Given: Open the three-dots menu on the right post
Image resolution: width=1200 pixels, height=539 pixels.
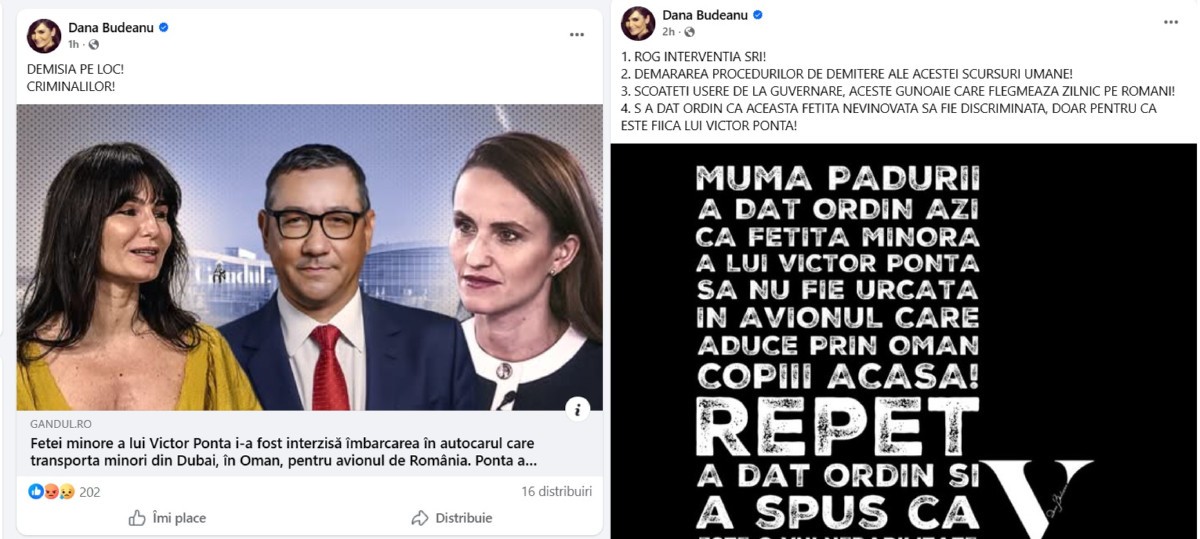Looking at the screenshot, I should click(x=1171, y=22).
